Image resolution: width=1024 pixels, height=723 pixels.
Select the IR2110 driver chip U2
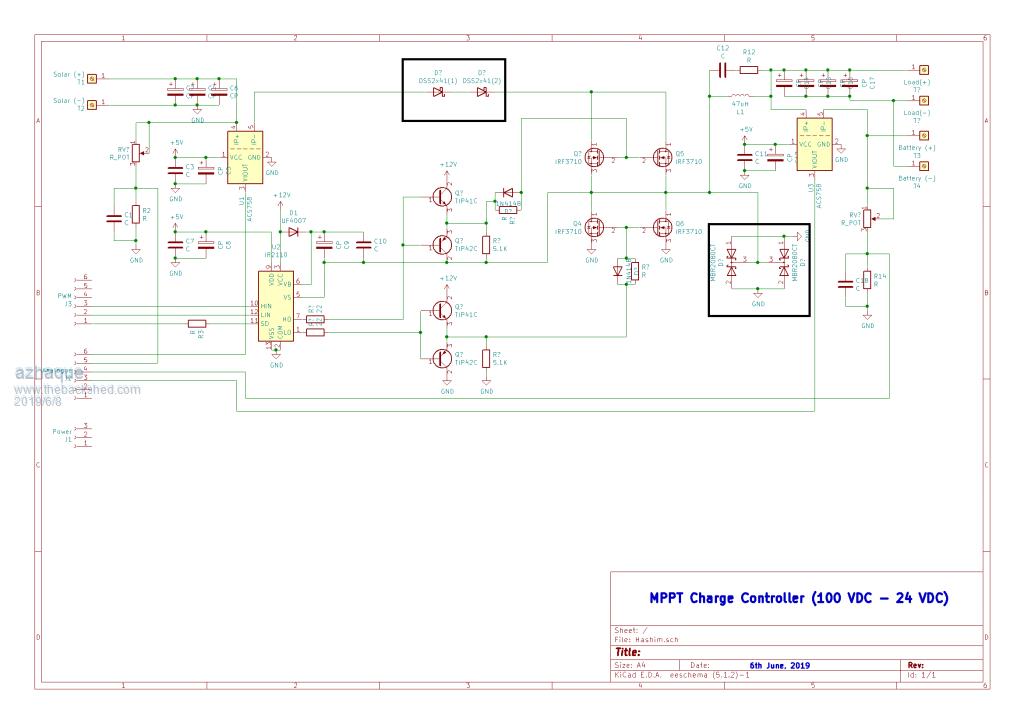click(274, 304)
